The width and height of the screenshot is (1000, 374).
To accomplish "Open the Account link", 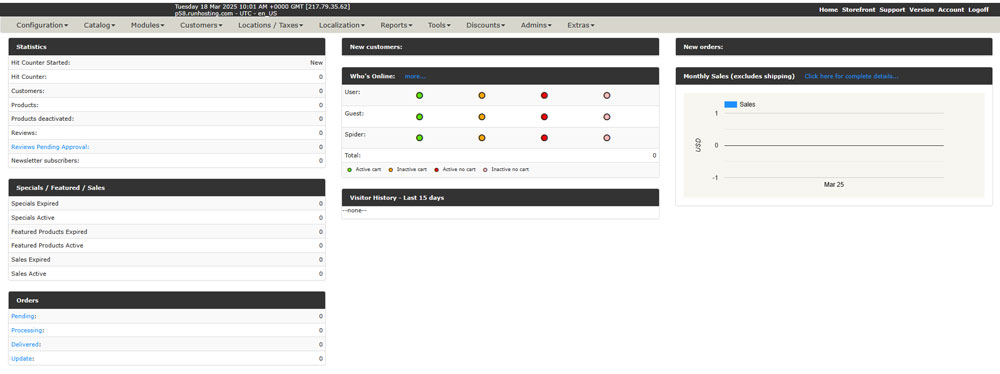I will coord(950,10).
